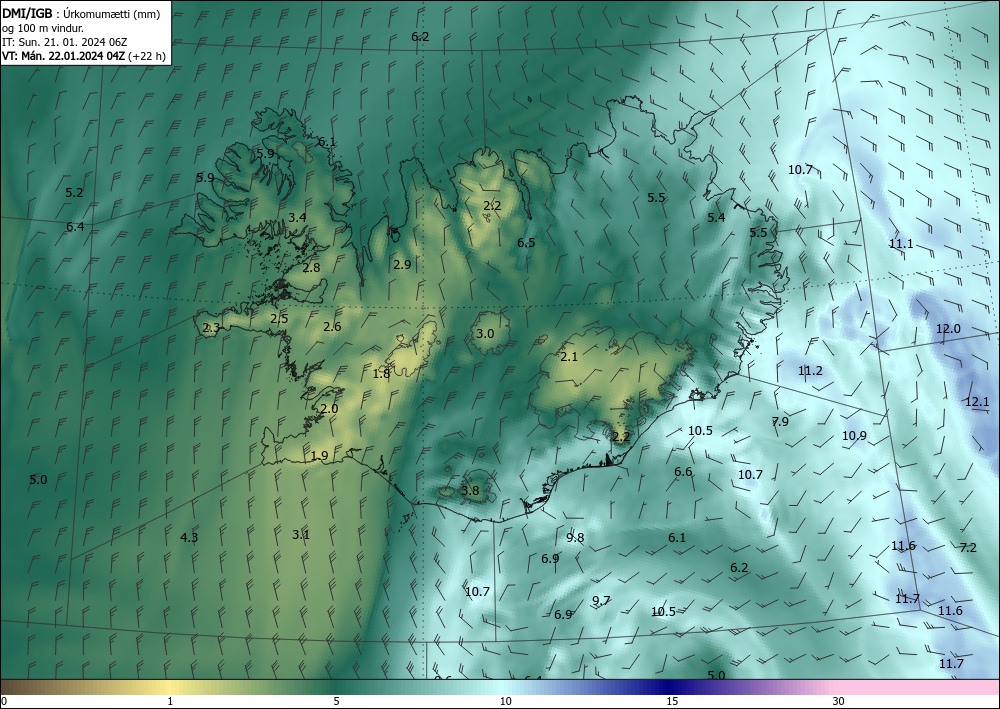Click the 2.9 value on the map
The width and height of the screenshot is (1000, 709).
tap(402, 265)
